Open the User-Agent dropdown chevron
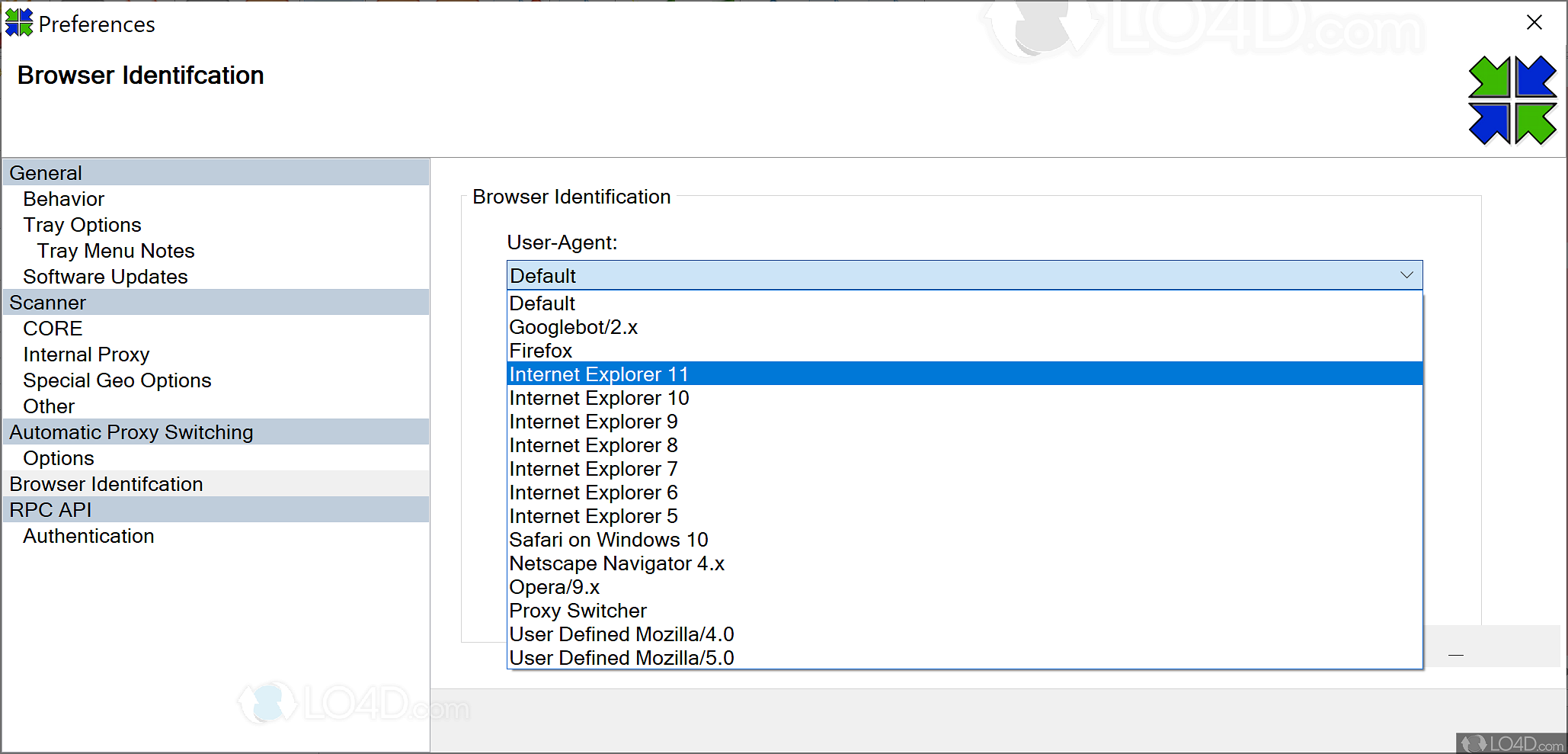Image resolution: width=1568 pixels, height=754 pixels. [x=1406, y=275]
